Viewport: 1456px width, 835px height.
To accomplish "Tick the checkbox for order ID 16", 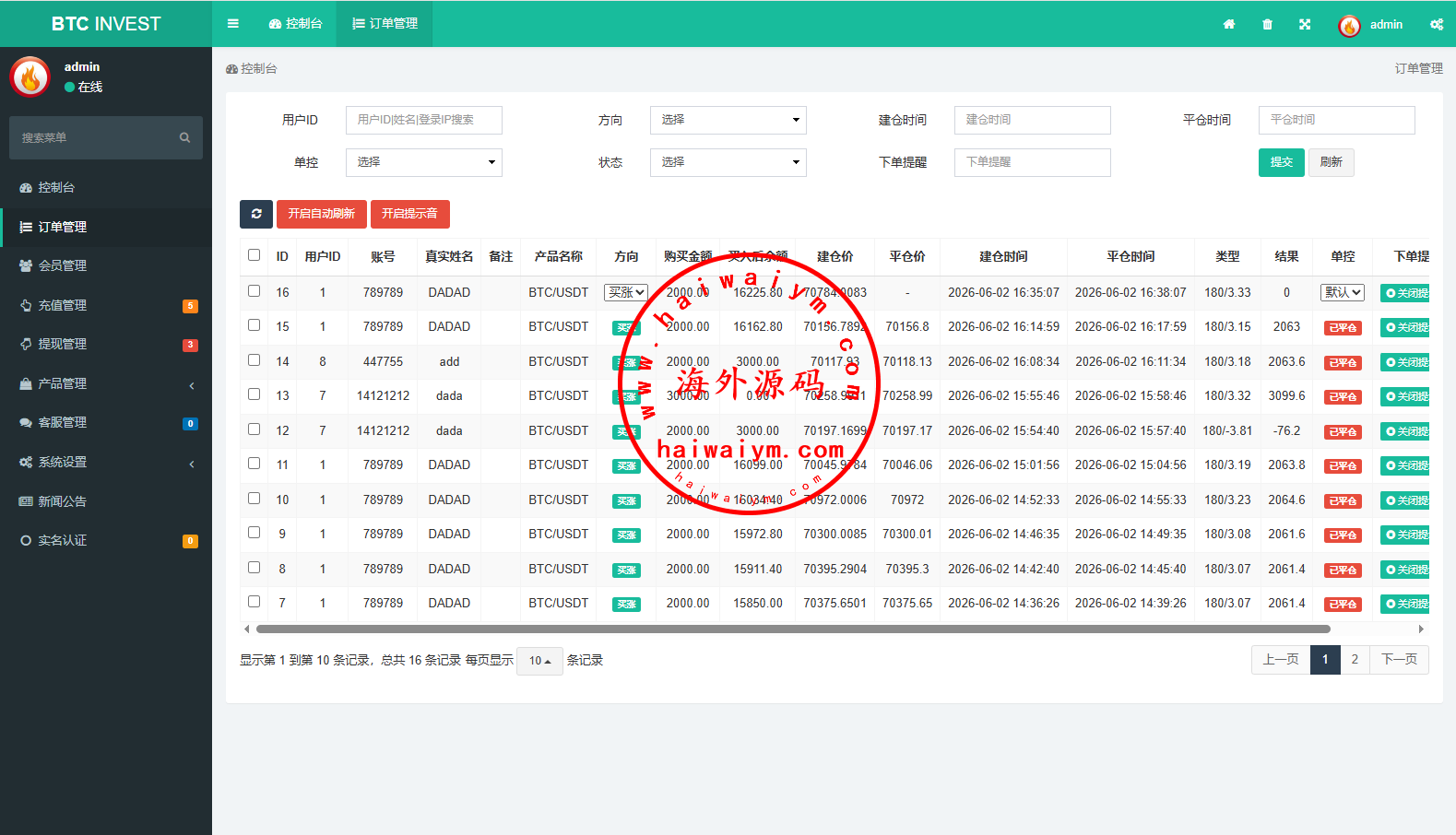I will (255, 290).
